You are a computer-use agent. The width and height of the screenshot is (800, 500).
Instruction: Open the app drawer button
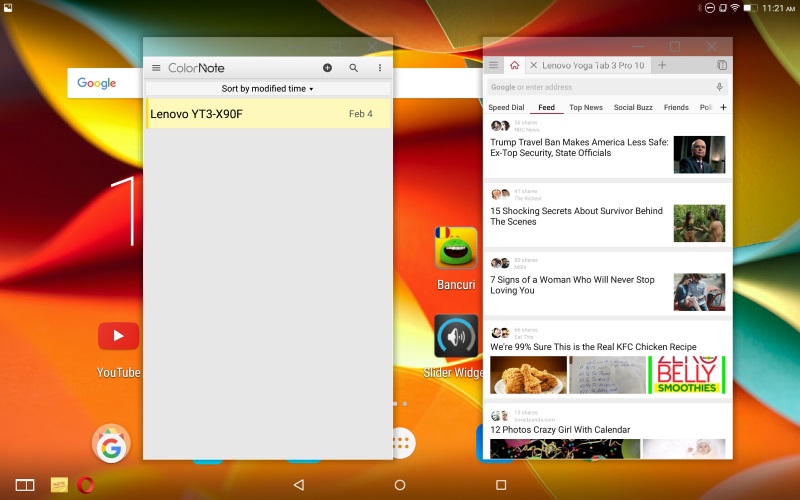point(404,443)
